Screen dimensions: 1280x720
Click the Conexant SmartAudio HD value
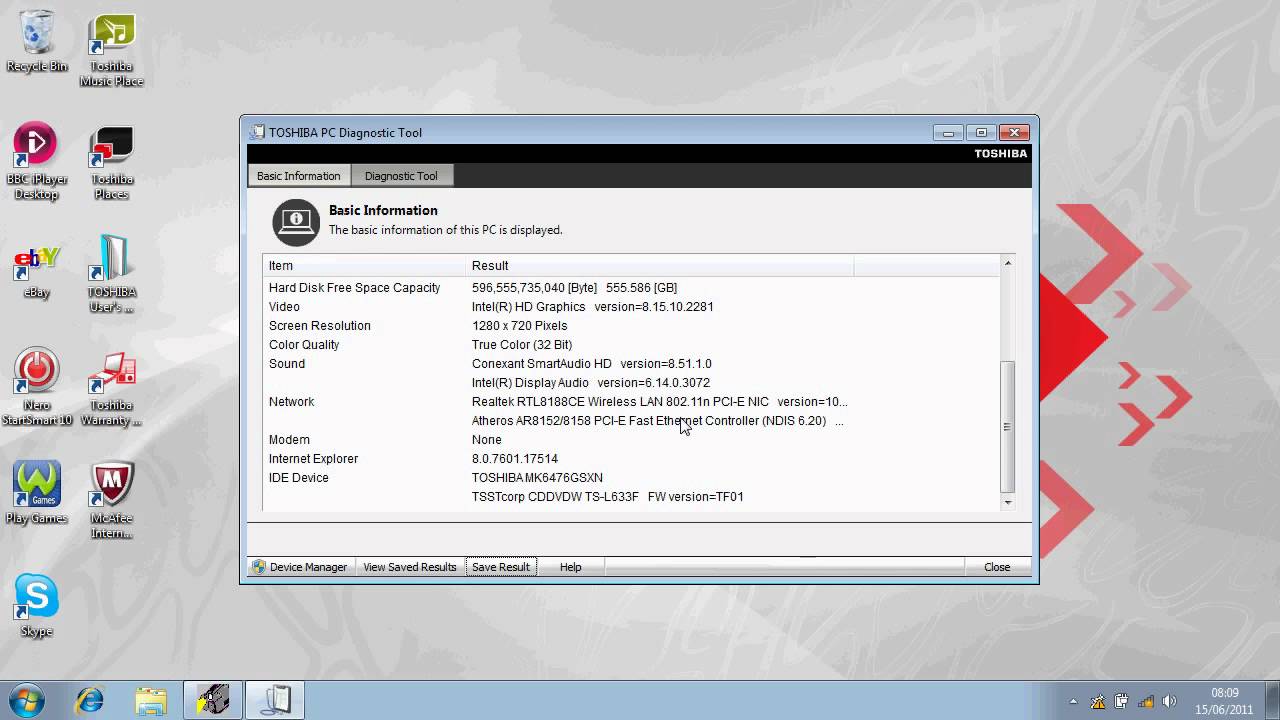(591, 364)
